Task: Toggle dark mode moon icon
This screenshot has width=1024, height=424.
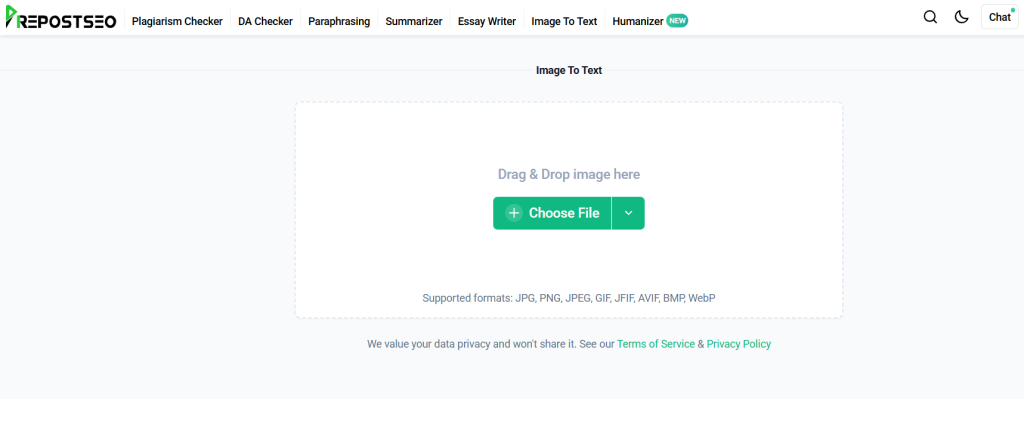Action: pos(961,17)
